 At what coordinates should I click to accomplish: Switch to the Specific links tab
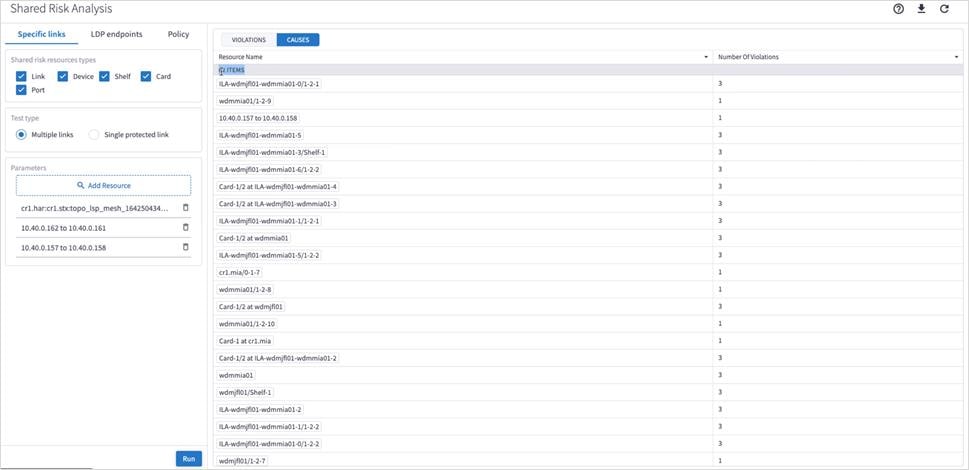(x=41, y=35)
